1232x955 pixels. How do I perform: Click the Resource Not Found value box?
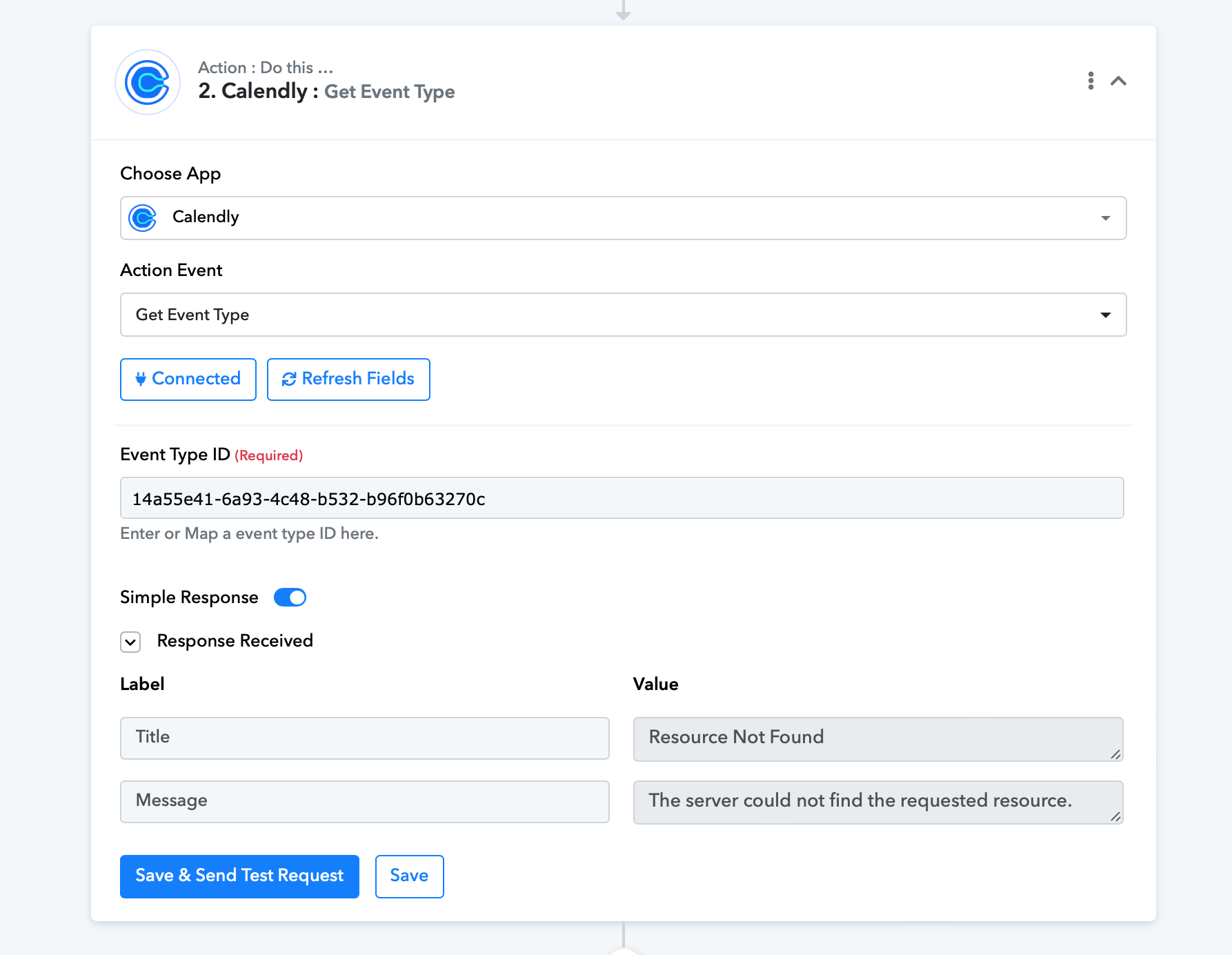pyautogui.click(x=878, y=739)
